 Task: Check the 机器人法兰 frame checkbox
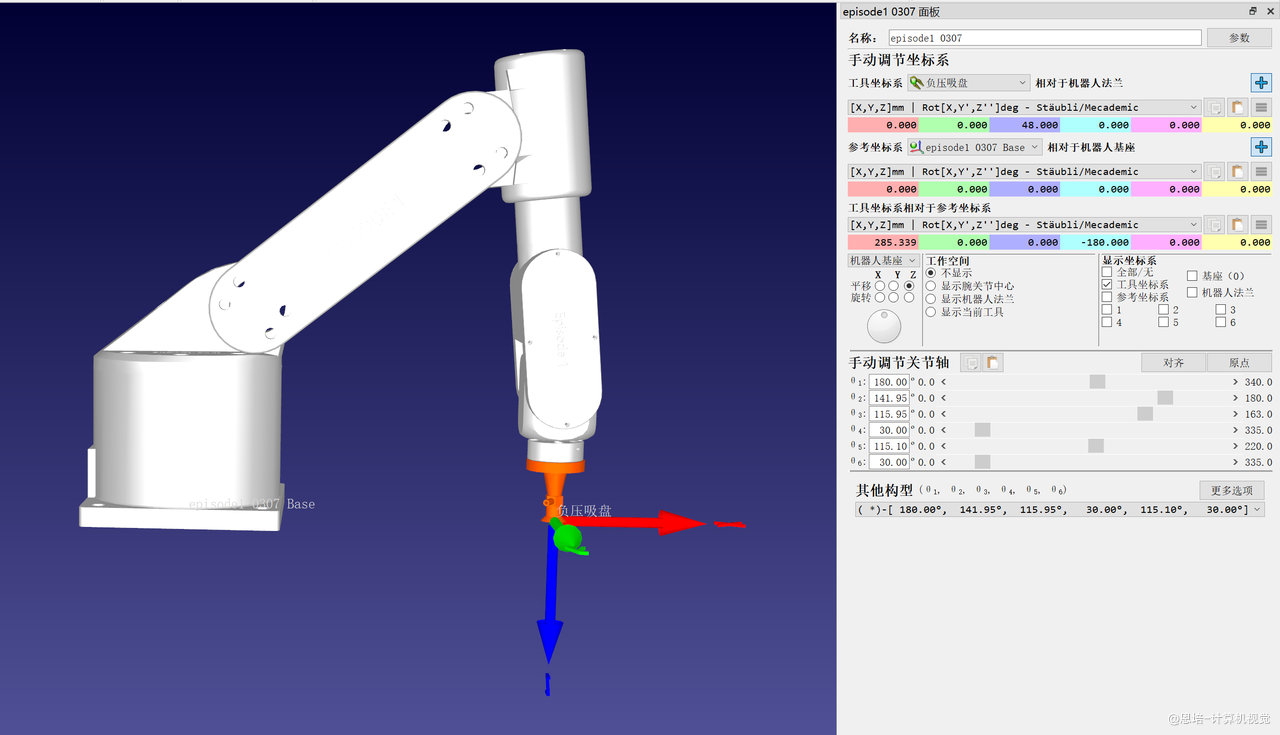1193,292
